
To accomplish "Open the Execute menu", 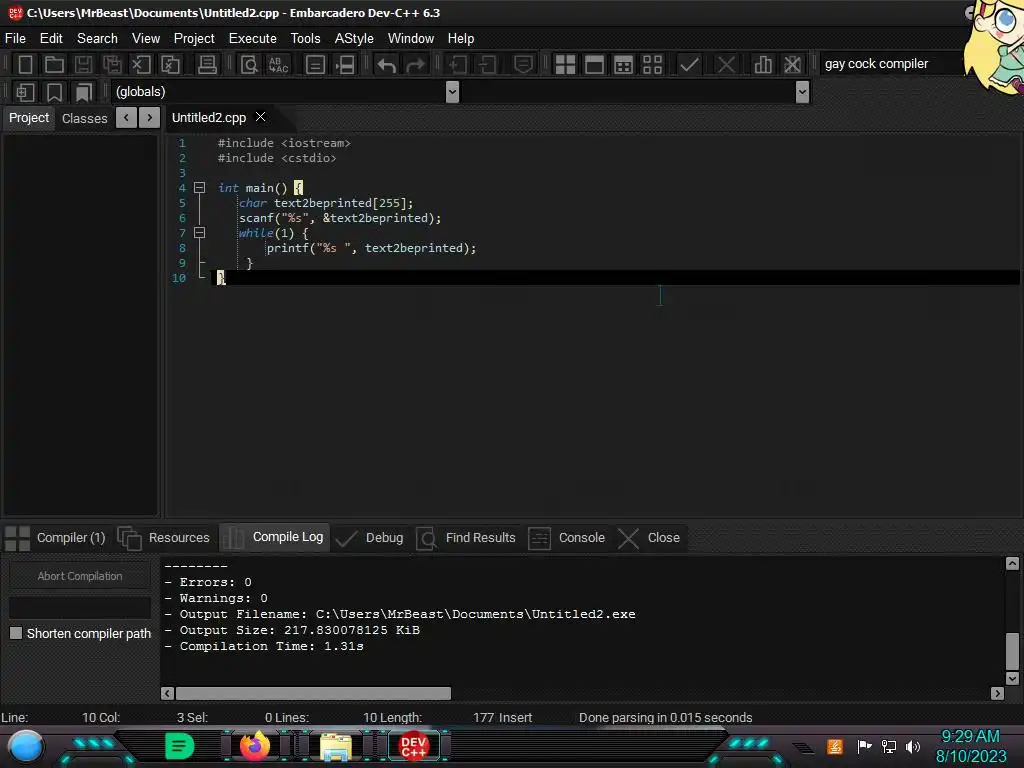I will pos(253,39).
